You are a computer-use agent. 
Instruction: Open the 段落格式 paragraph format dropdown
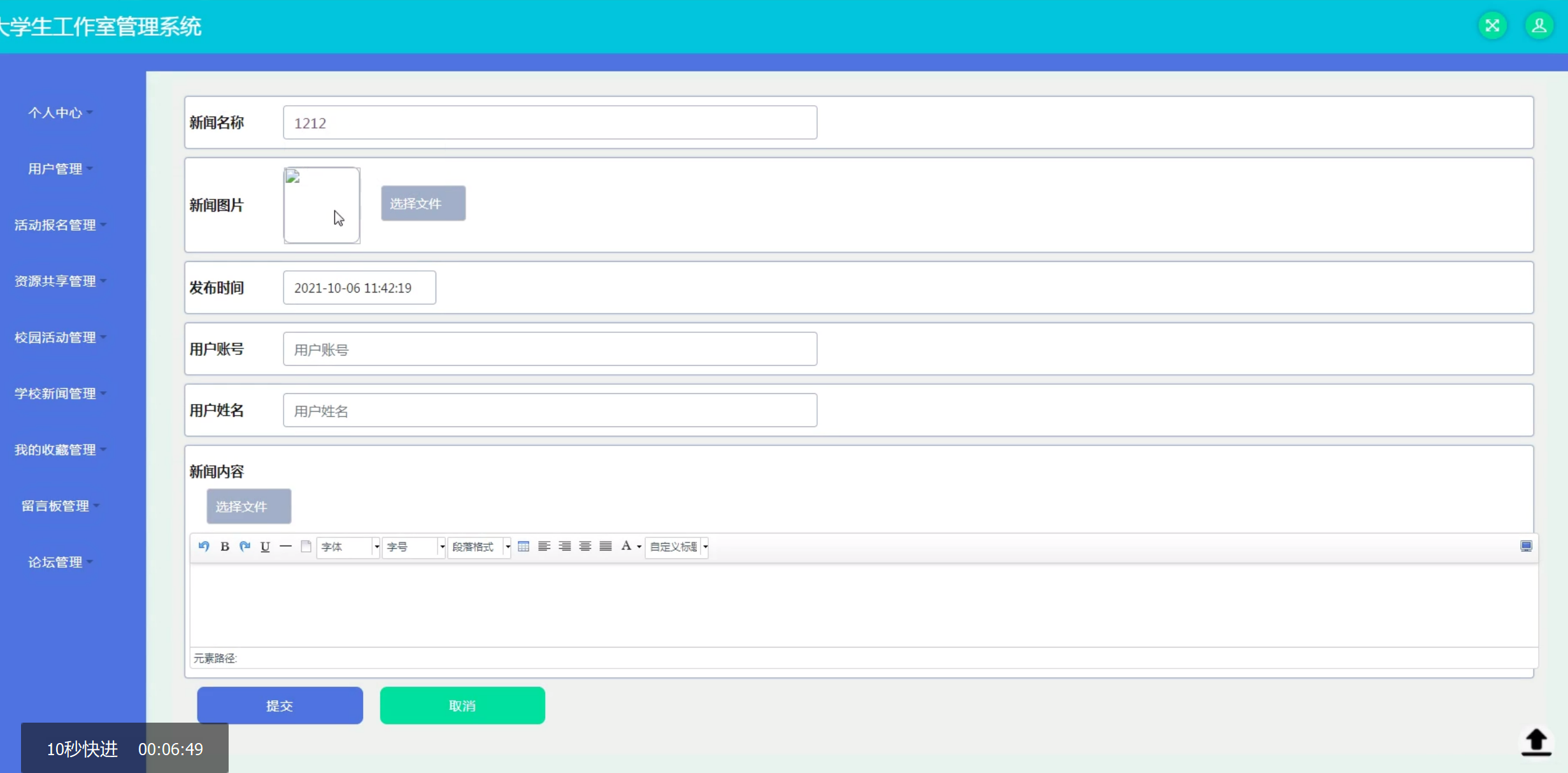pyautogui.click(x=480, y=547)
